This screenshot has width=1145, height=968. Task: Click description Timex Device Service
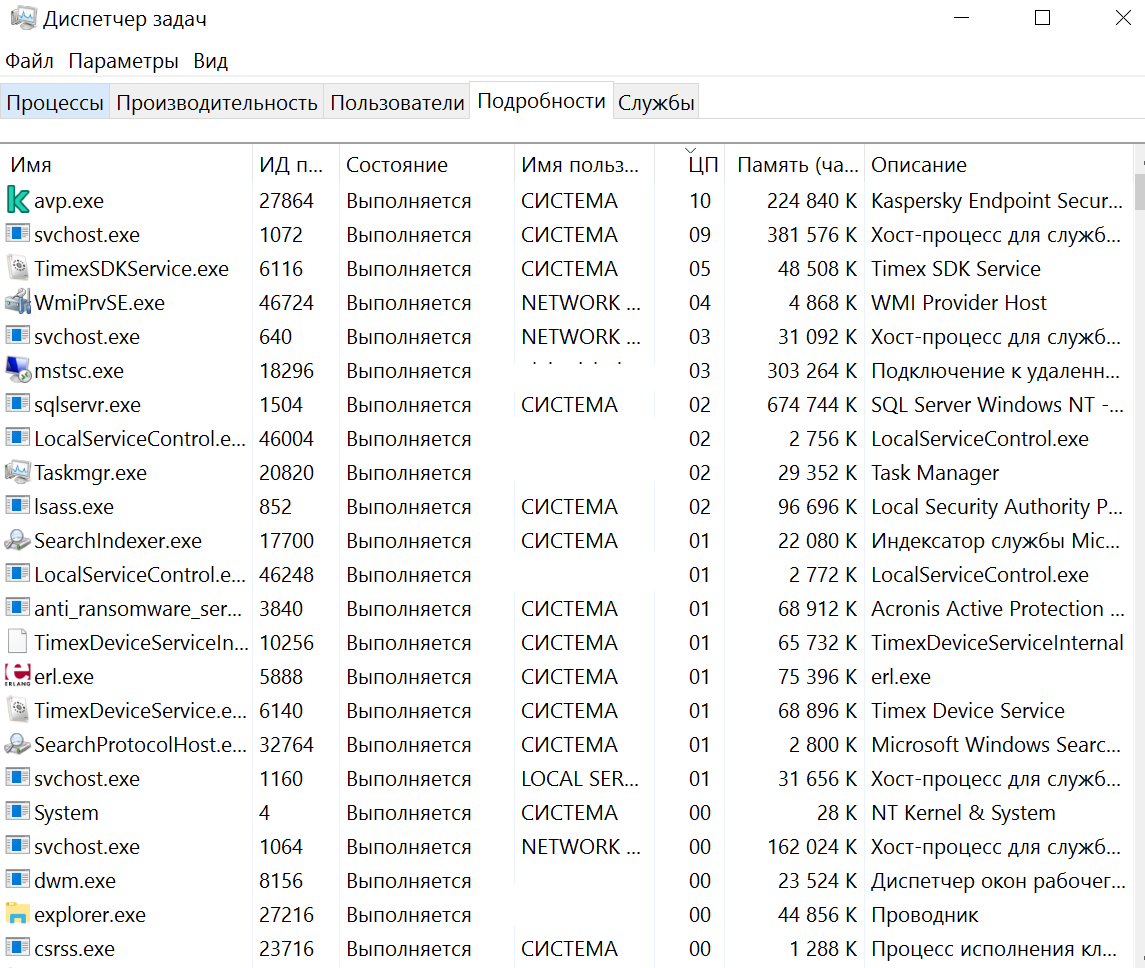tap(968, 711)
